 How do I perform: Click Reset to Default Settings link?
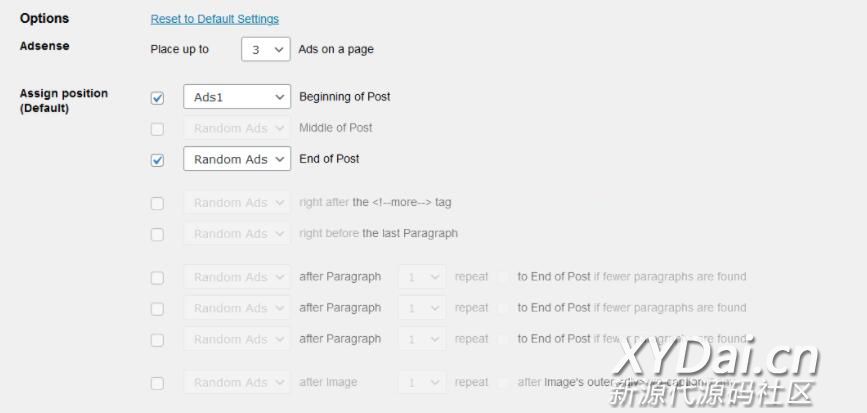[x=214, y=19]
